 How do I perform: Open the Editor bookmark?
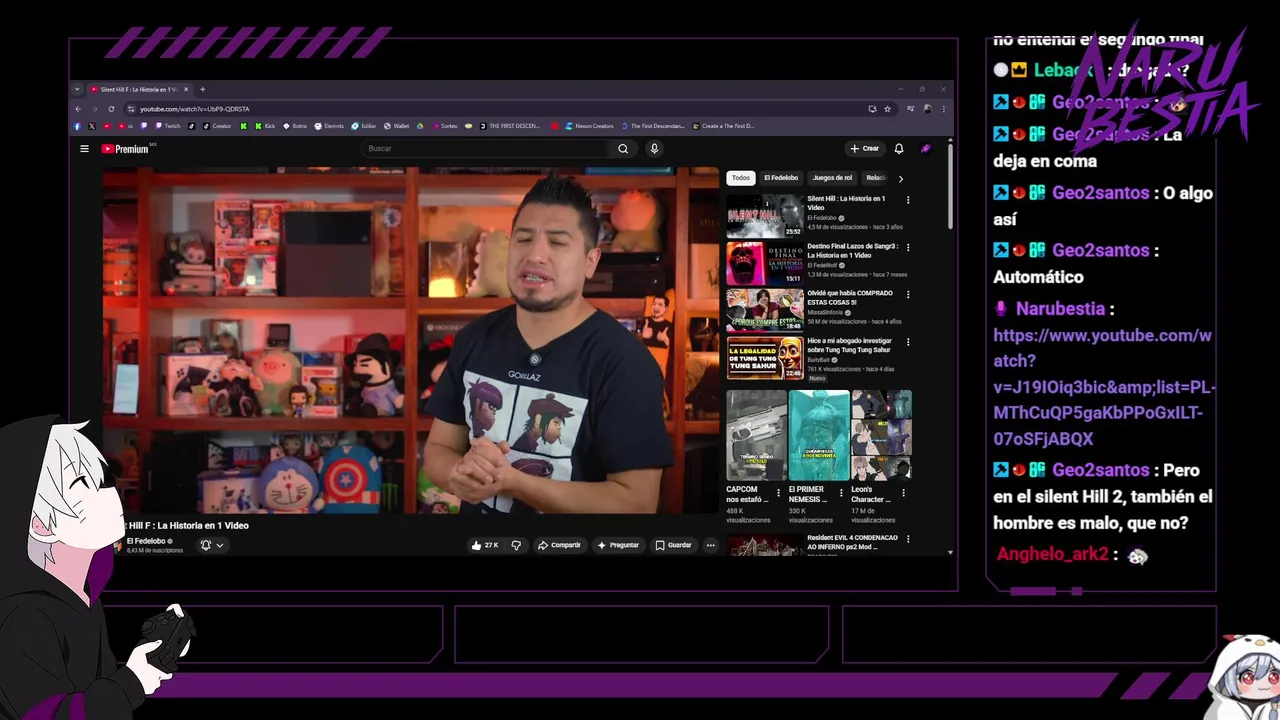[364, 126]
